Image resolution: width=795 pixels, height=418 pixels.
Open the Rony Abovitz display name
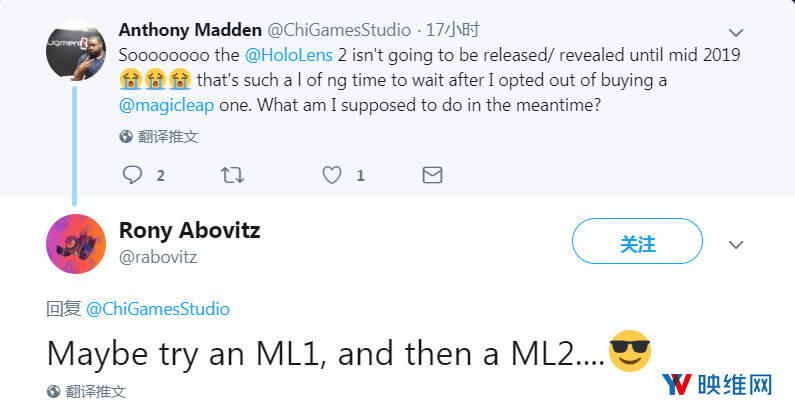click(189, 230)
